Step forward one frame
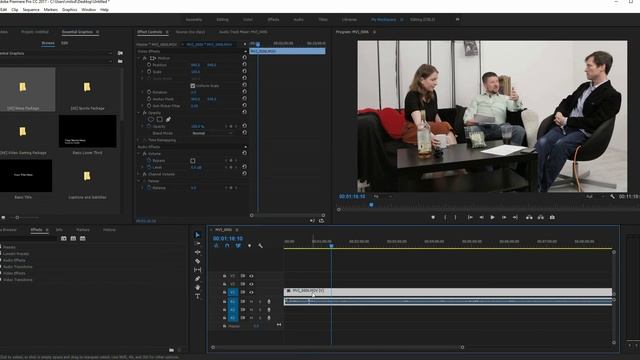The height and width of the screenshot is (360, 640). pos(504,218)
